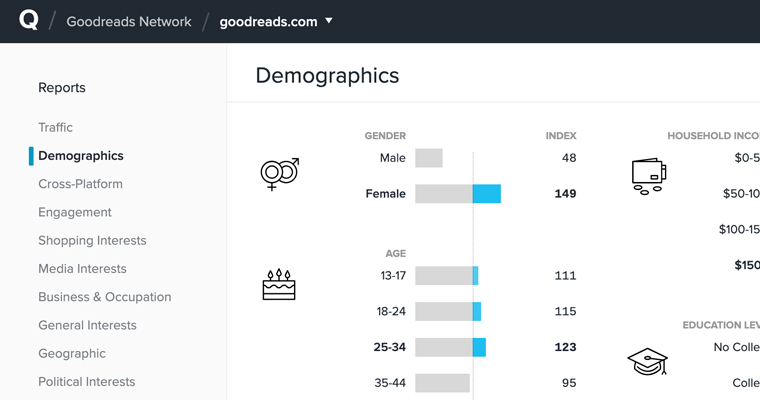This screenshot has width=760, height=400.
Task: Click the birthday cake age icon
Action: pyautogui.click(x=279, y=285)
